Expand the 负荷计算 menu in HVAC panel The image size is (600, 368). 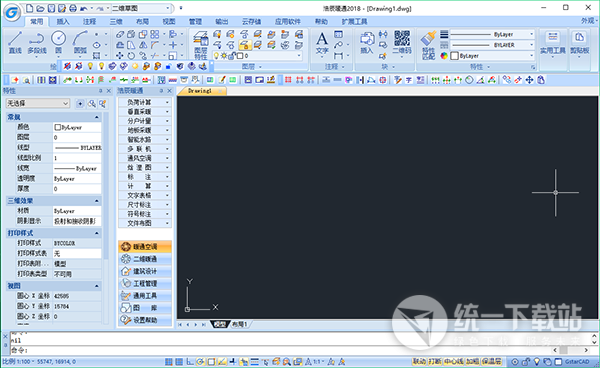[x=144, y=102]
